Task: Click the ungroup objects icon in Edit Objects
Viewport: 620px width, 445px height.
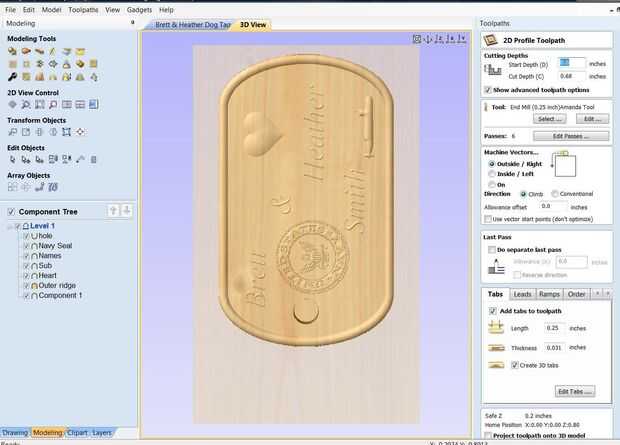Action: (x=66, y=159)
